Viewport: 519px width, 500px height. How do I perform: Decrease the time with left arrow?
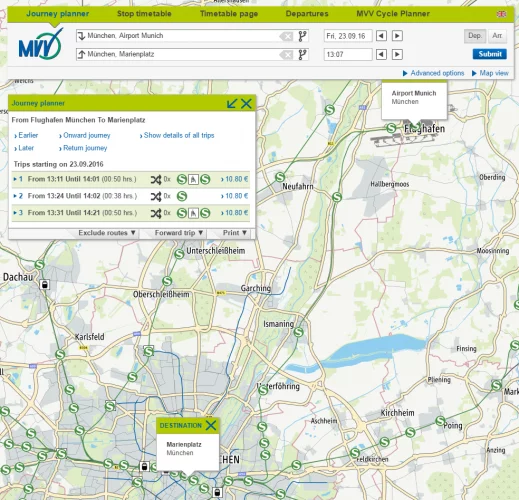pos(381,54)
